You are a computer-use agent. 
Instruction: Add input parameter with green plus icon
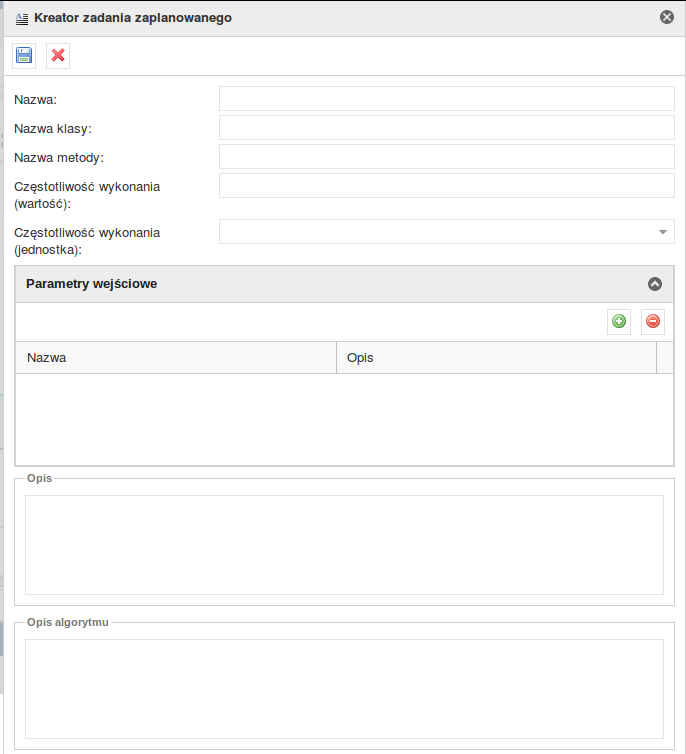[x=619, y=321]
